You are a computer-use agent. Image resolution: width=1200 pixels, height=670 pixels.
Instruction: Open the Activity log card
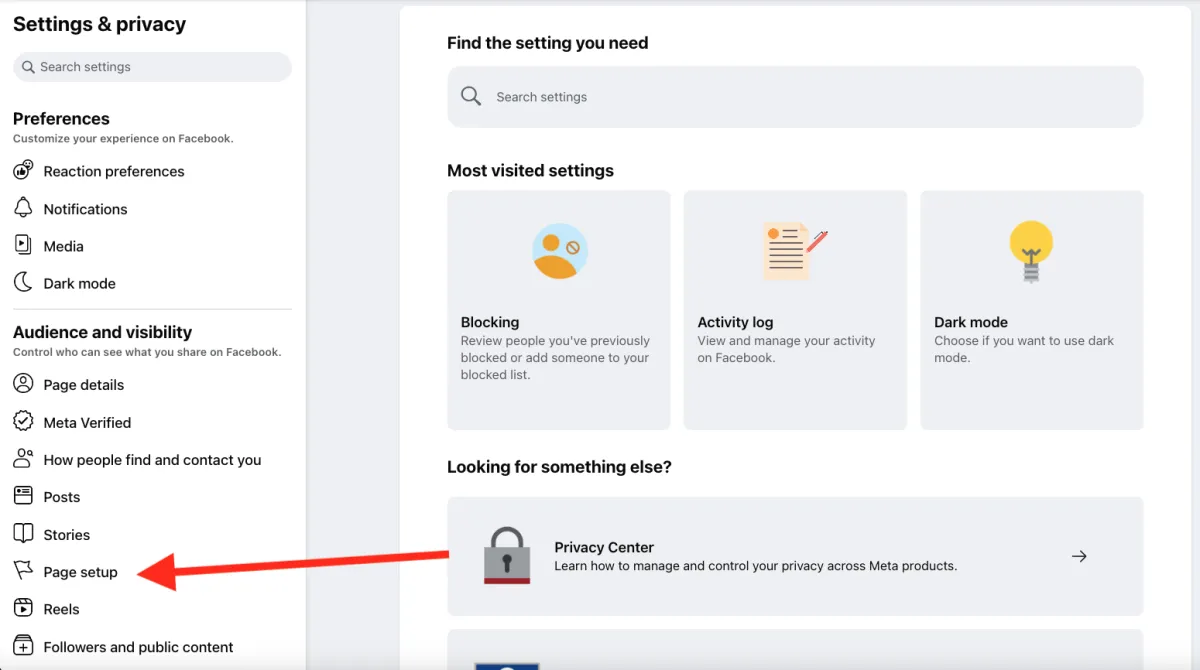pyautogui.click(x=795, y=310)
